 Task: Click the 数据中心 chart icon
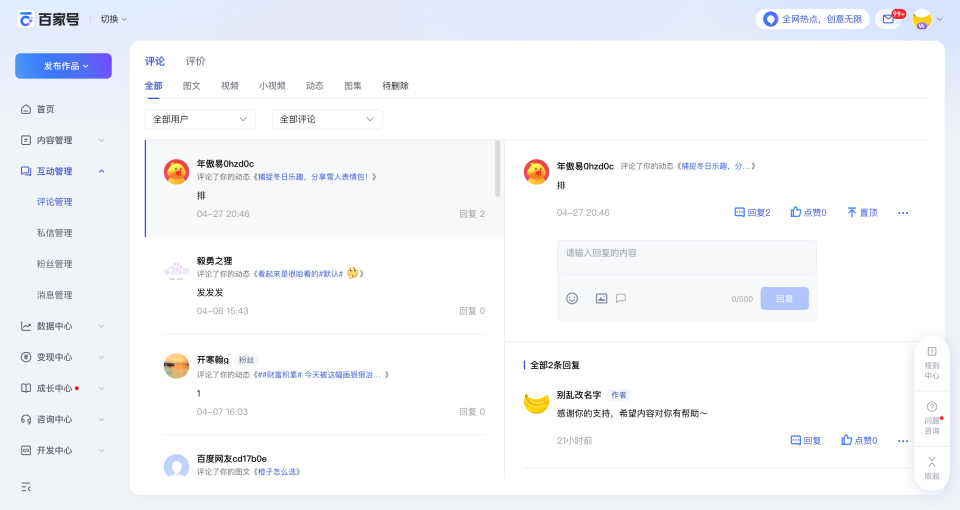(x=26, y=326)
